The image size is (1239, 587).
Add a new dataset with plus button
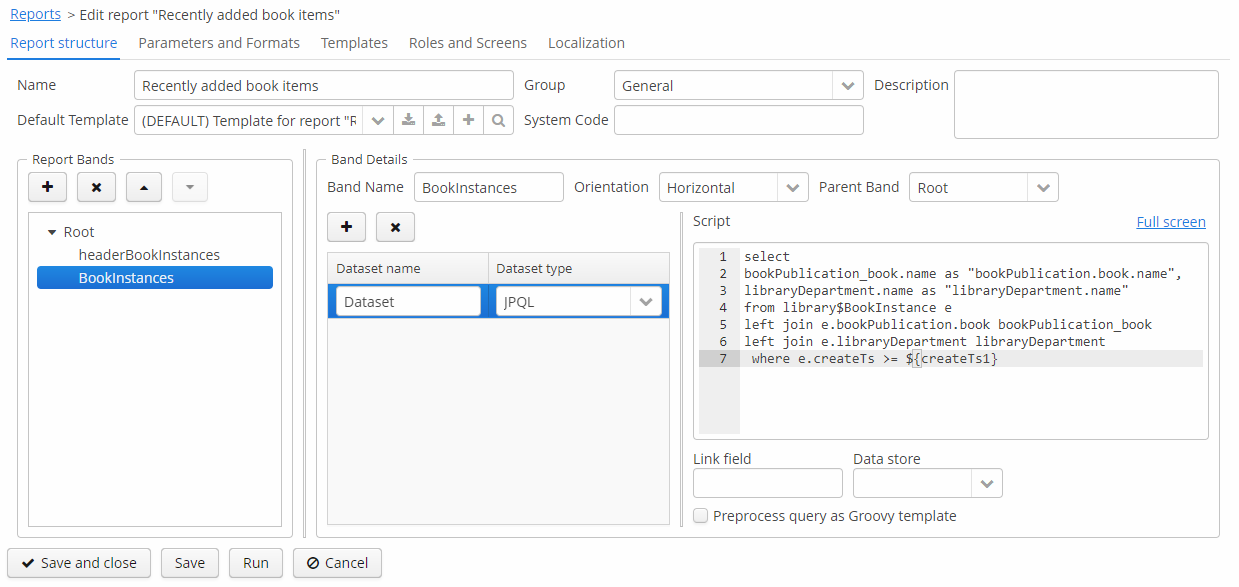point(346,227)
